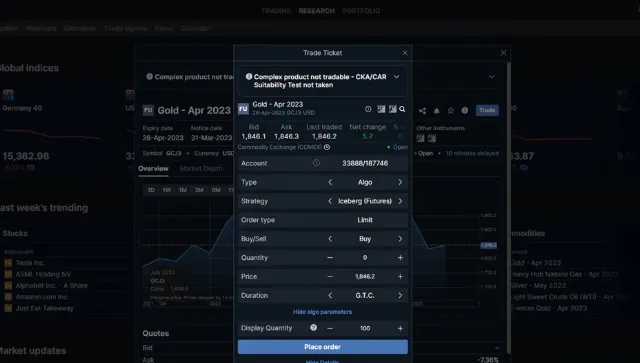Viewport: 640px width, 363px height.
Task: Click the overview panel vertical scrollbar
Action: point(509,207)
